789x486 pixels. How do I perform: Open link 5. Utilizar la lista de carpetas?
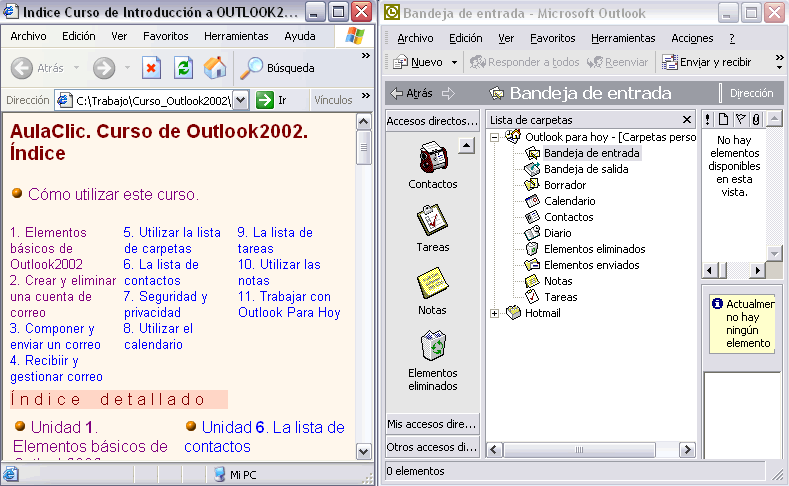pyautogui.click(x=172, y=240)
